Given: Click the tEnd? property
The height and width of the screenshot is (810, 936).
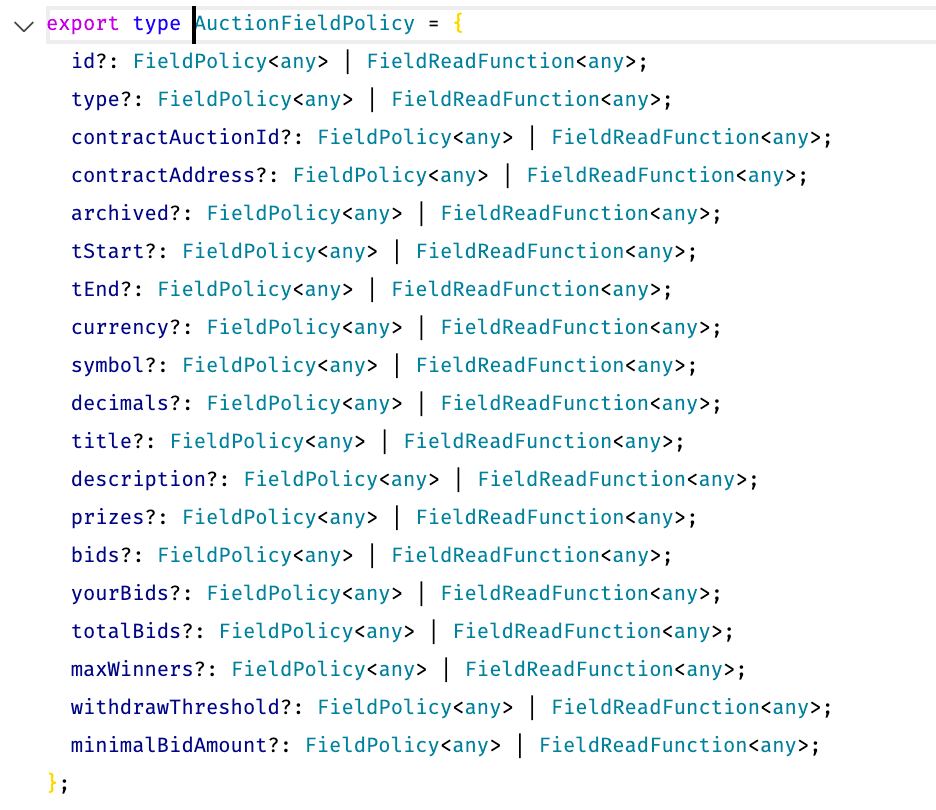Looking at the screenshot, I should [101, 289].
